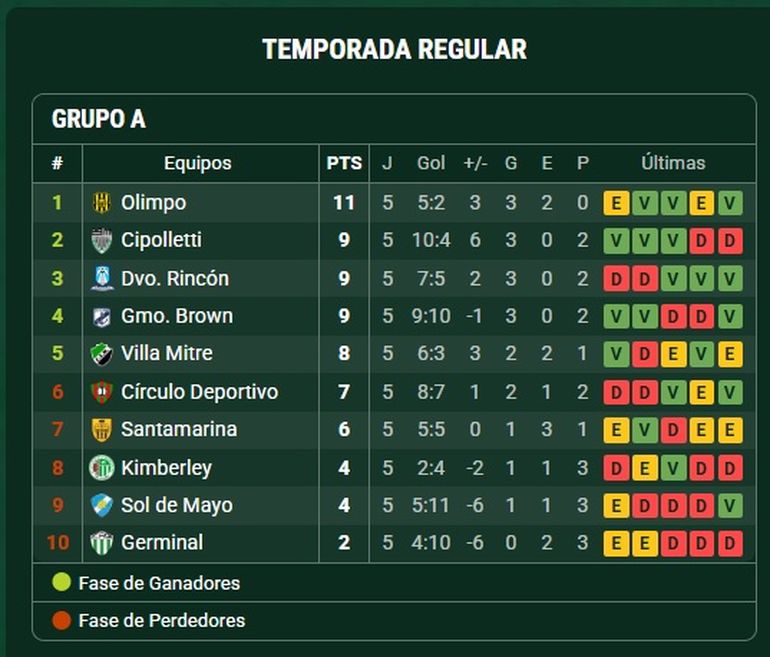Open the Germinal team name link
Image resolution: width=770 pixels, height=657 pixels.
click(x=162, y=543)
